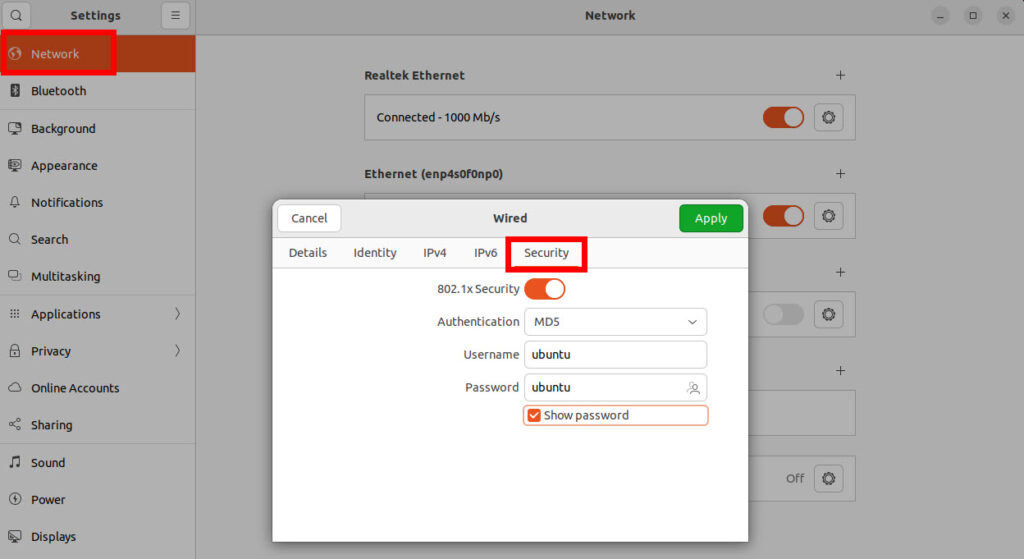Open Realtek Ethernet gear settings
Screen dimensions: 1024x559
click(x=828, y=118)
